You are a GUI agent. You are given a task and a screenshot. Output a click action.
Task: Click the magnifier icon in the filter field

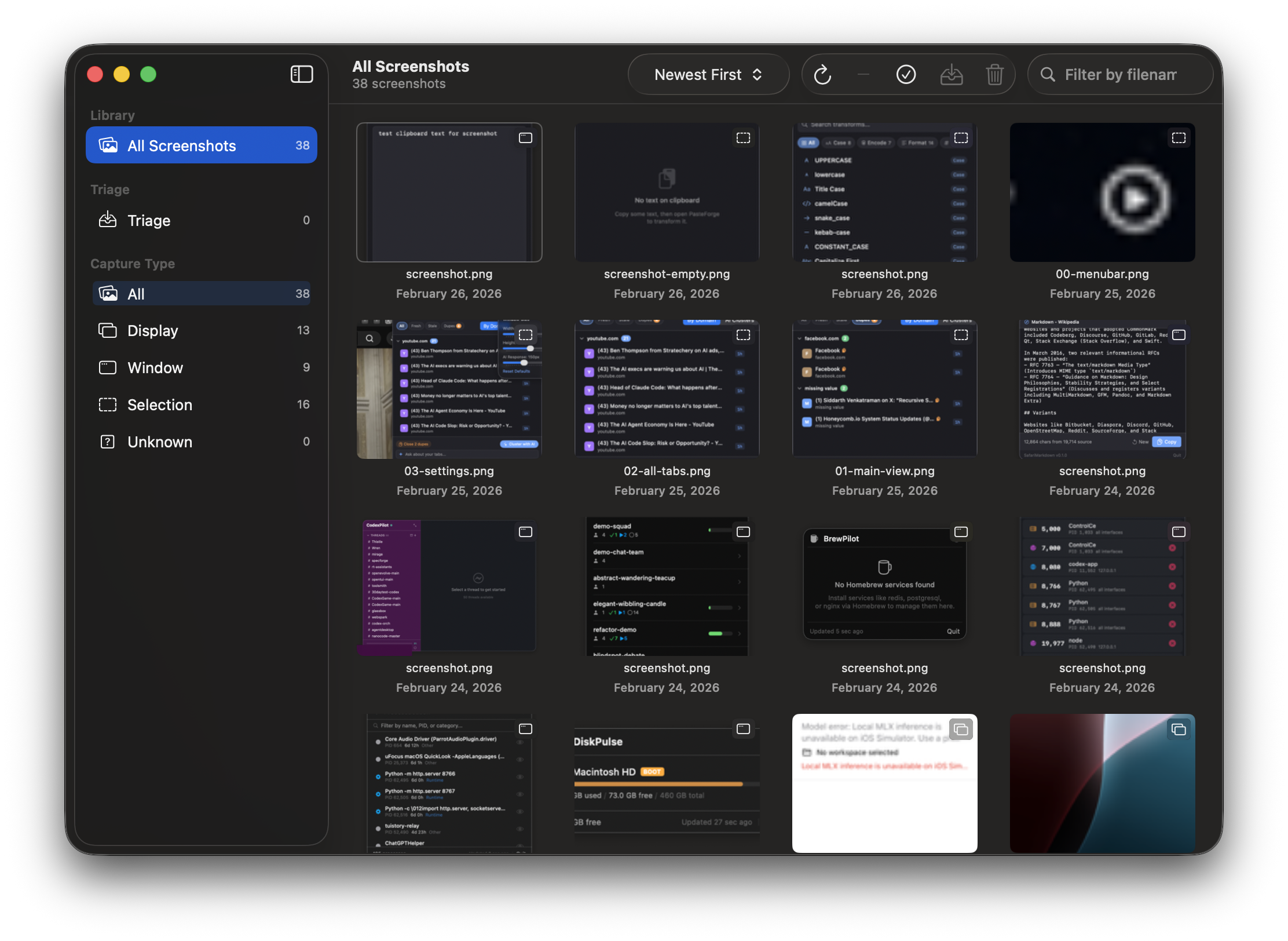tap(1048, 74)
